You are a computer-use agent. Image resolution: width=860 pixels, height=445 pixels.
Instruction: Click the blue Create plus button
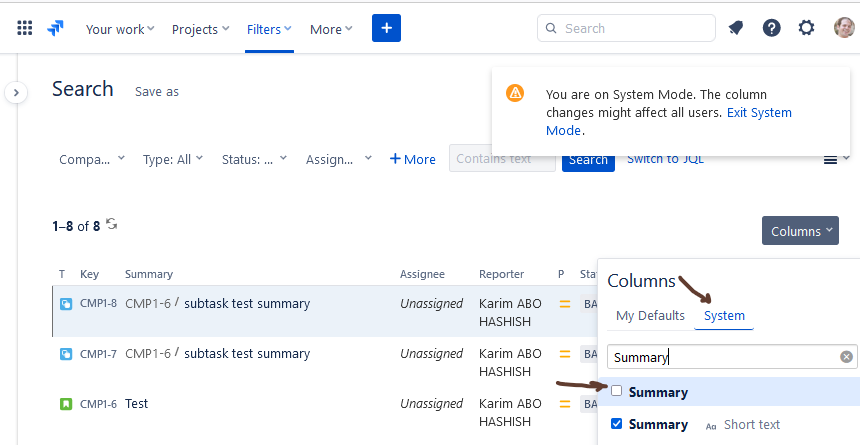tap(386, 28)
